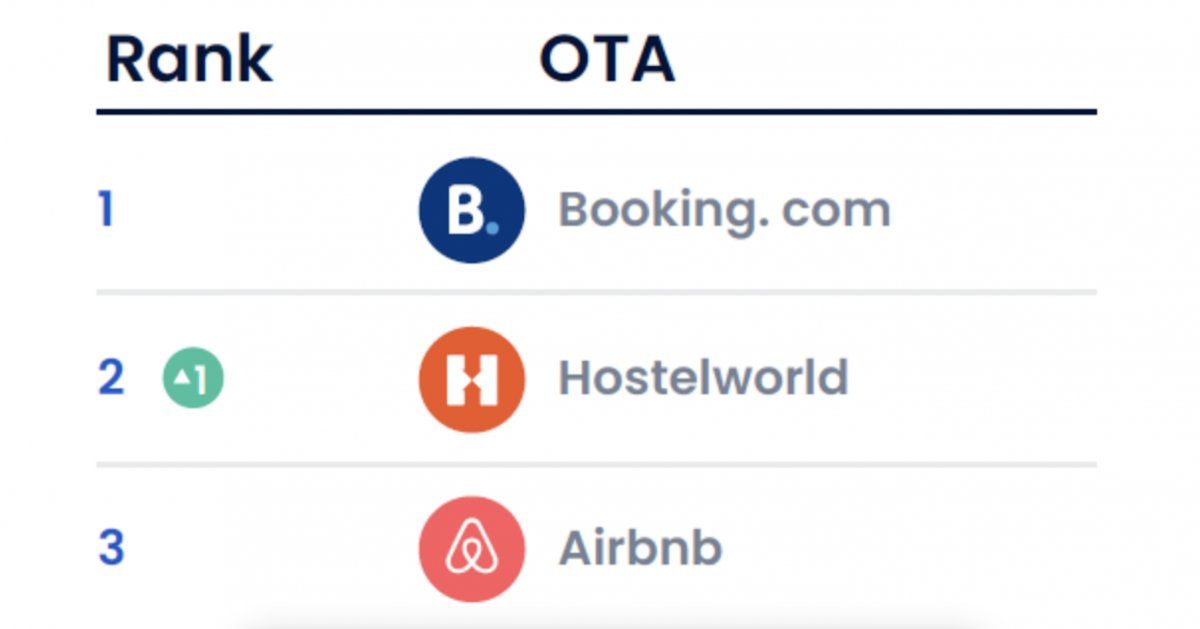Click the small blue dot in Booking.com logo
The image size is (1200, 629).
click(x=491, y=227)
